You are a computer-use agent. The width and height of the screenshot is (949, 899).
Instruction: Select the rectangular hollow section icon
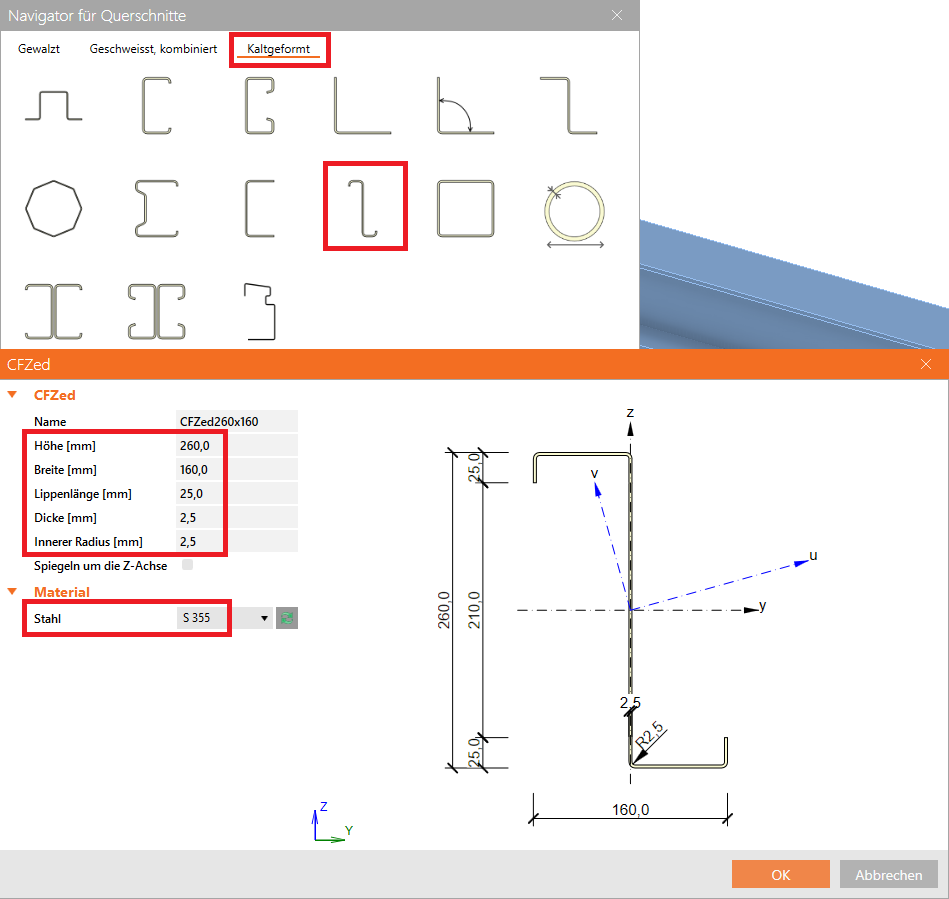tap(465, 208)
